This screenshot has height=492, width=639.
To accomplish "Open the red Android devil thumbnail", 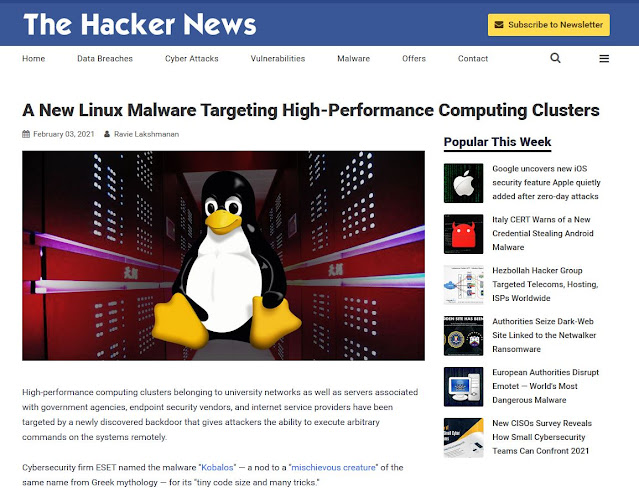I will coord(463,234).
